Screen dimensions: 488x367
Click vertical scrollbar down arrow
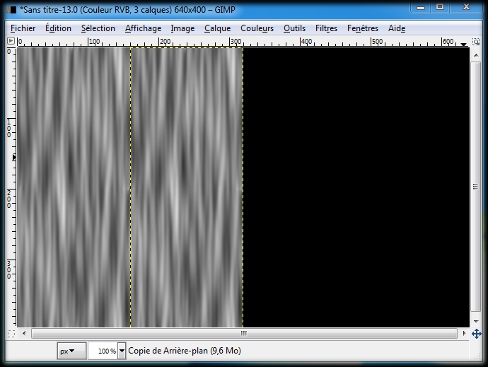[x=476, y=321]
